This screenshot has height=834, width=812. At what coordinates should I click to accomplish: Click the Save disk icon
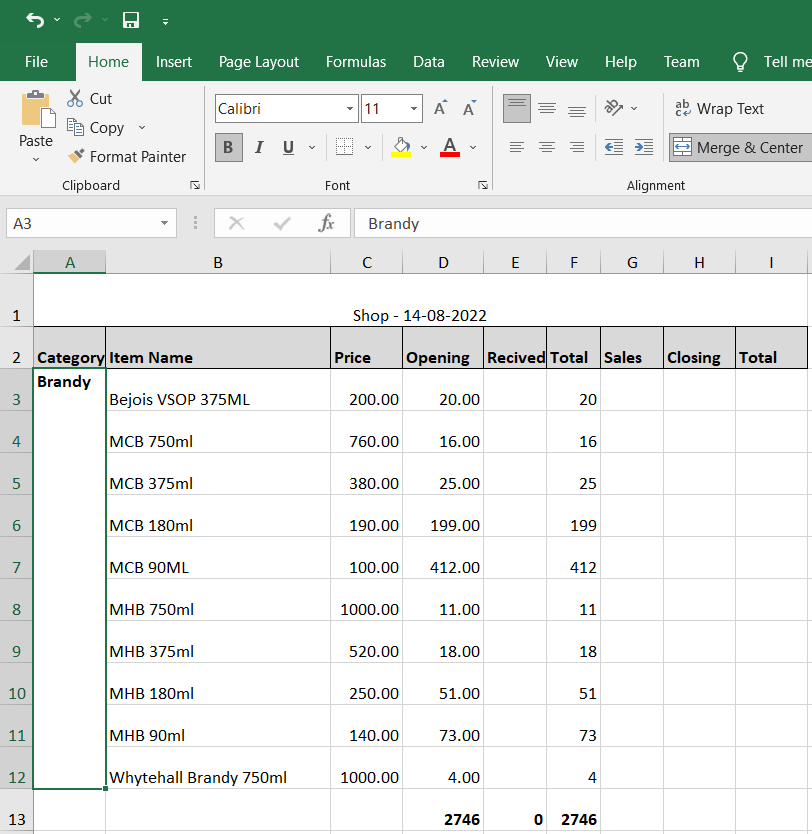click(x=130, y=20)
